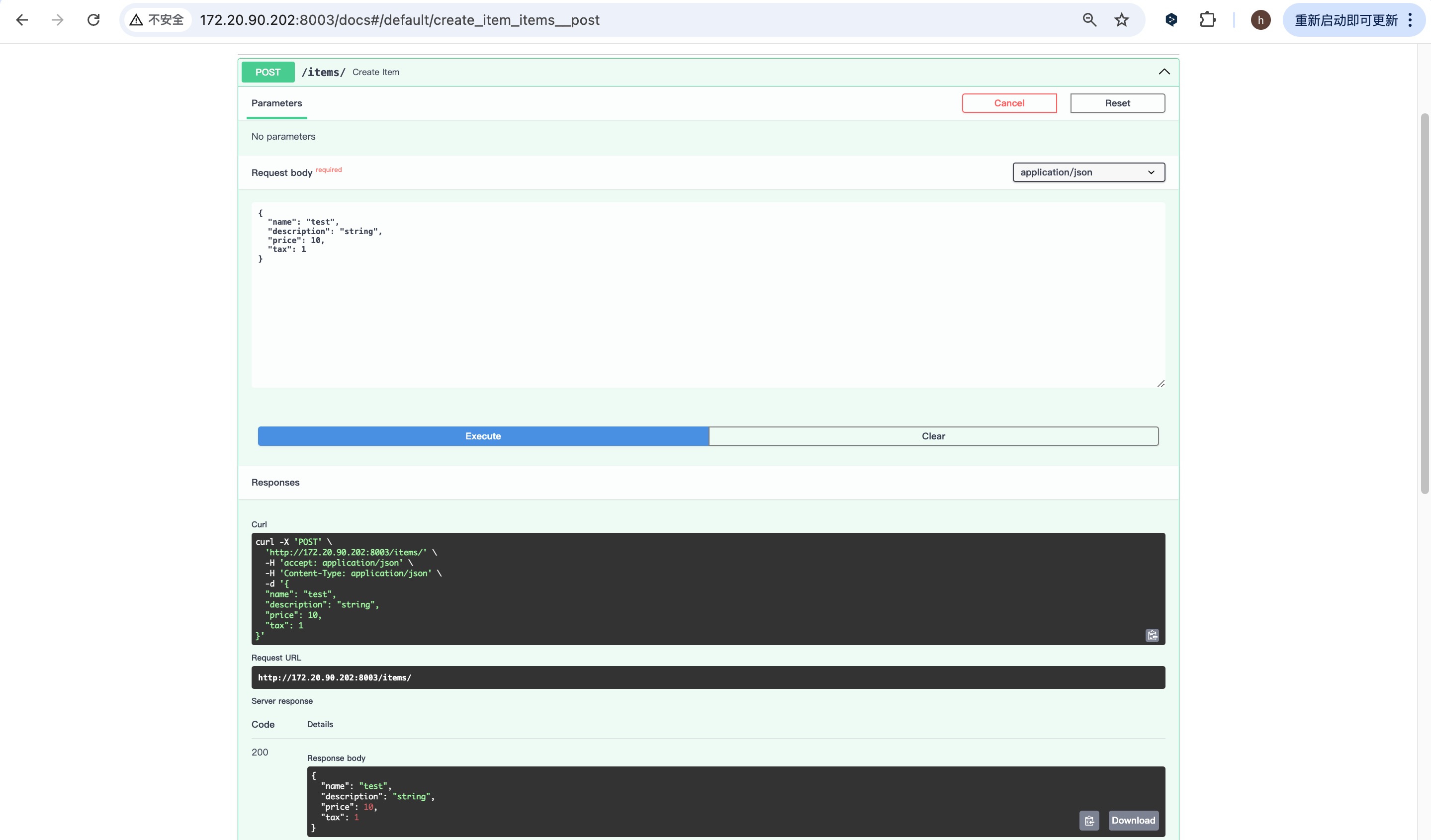Select the Parameters tab
Viewport: 1431px width, 840px height.
point(276,103)
